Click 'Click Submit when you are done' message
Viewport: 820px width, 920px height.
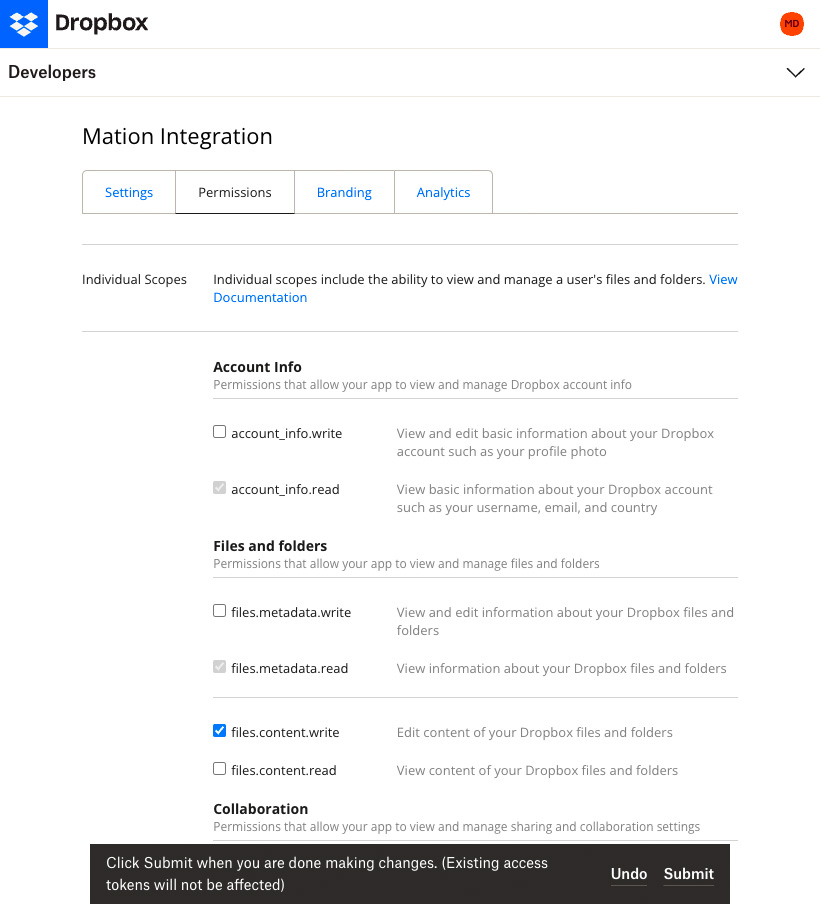(327, 874)
